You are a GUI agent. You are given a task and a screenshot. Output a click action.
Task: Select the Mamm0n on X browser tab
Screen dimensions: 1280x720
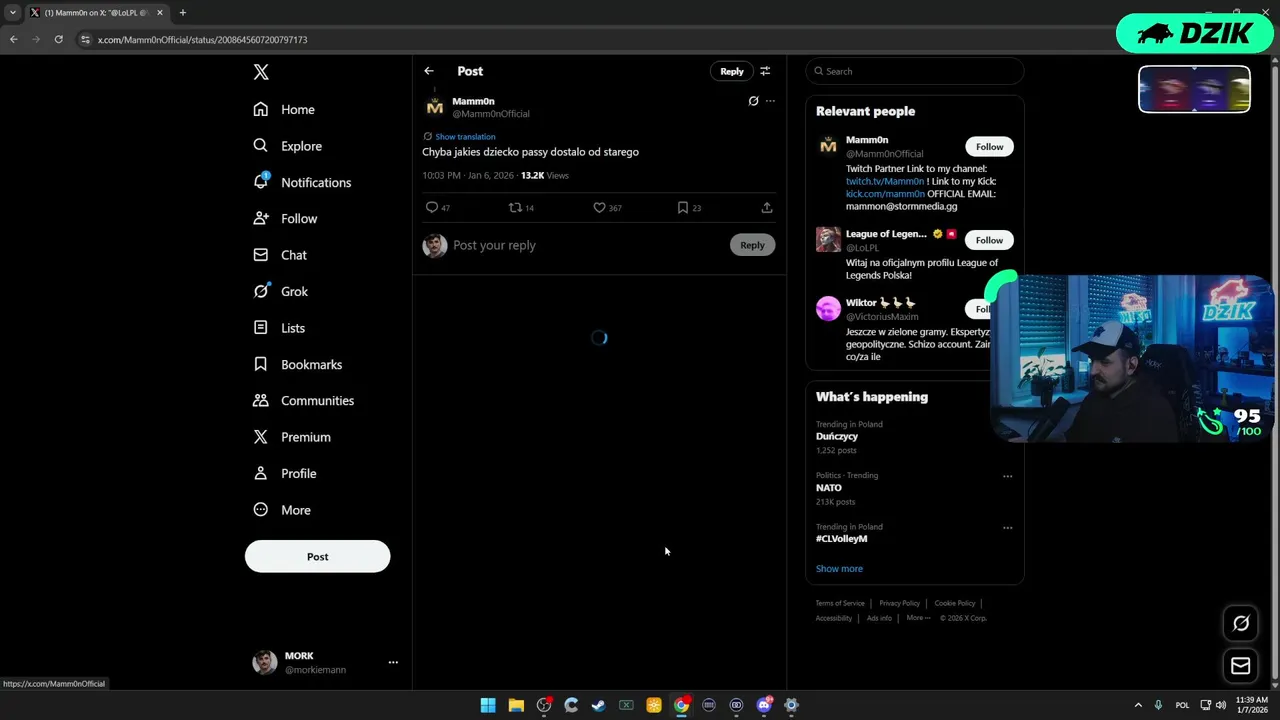point(97,13)
